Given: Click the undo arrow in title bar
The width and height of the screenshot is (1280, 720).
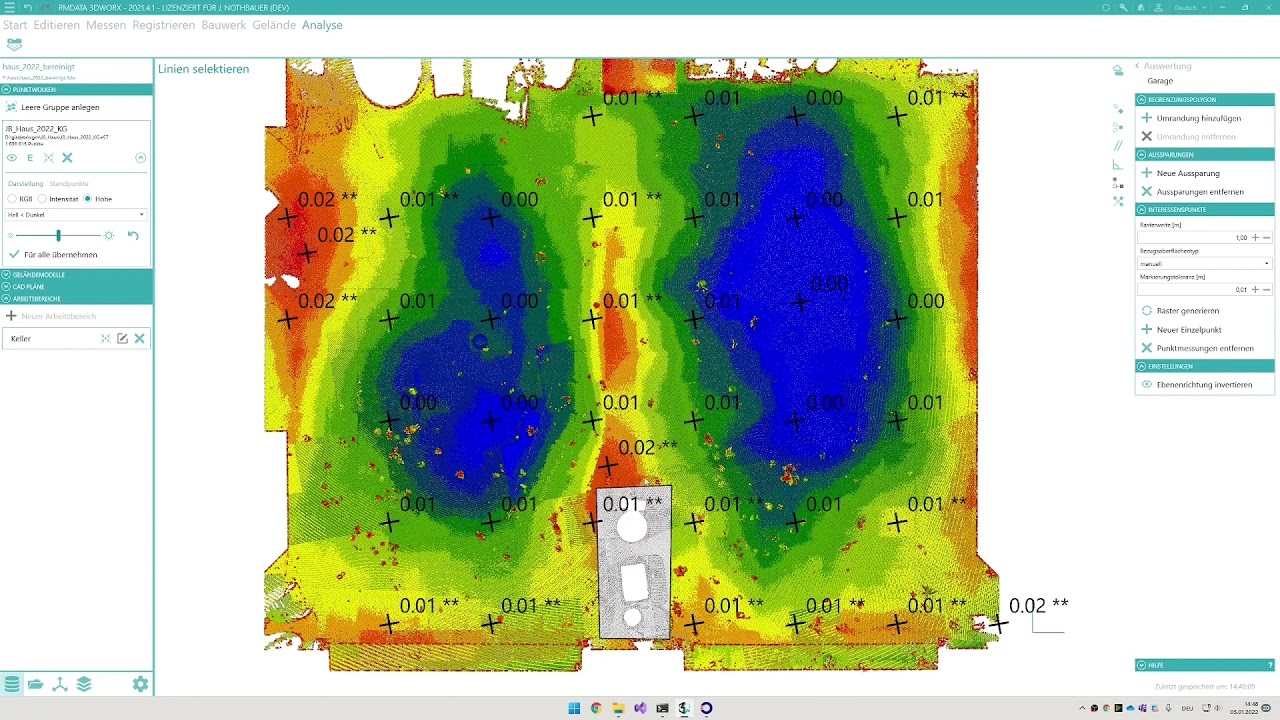Looking at the screenshot, I should tap(28, 7).
